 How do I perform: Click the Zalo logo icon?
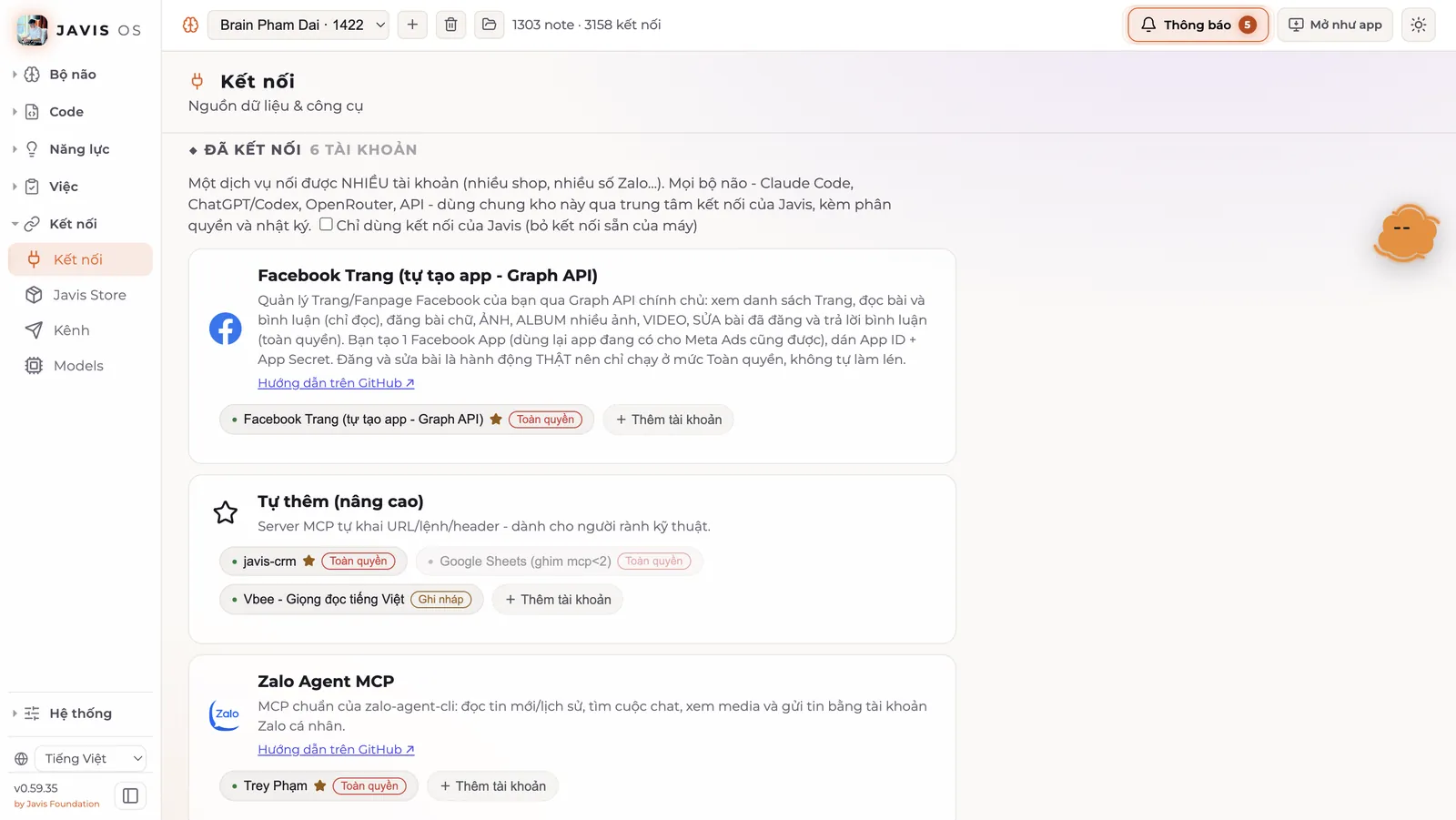(226, 714)
